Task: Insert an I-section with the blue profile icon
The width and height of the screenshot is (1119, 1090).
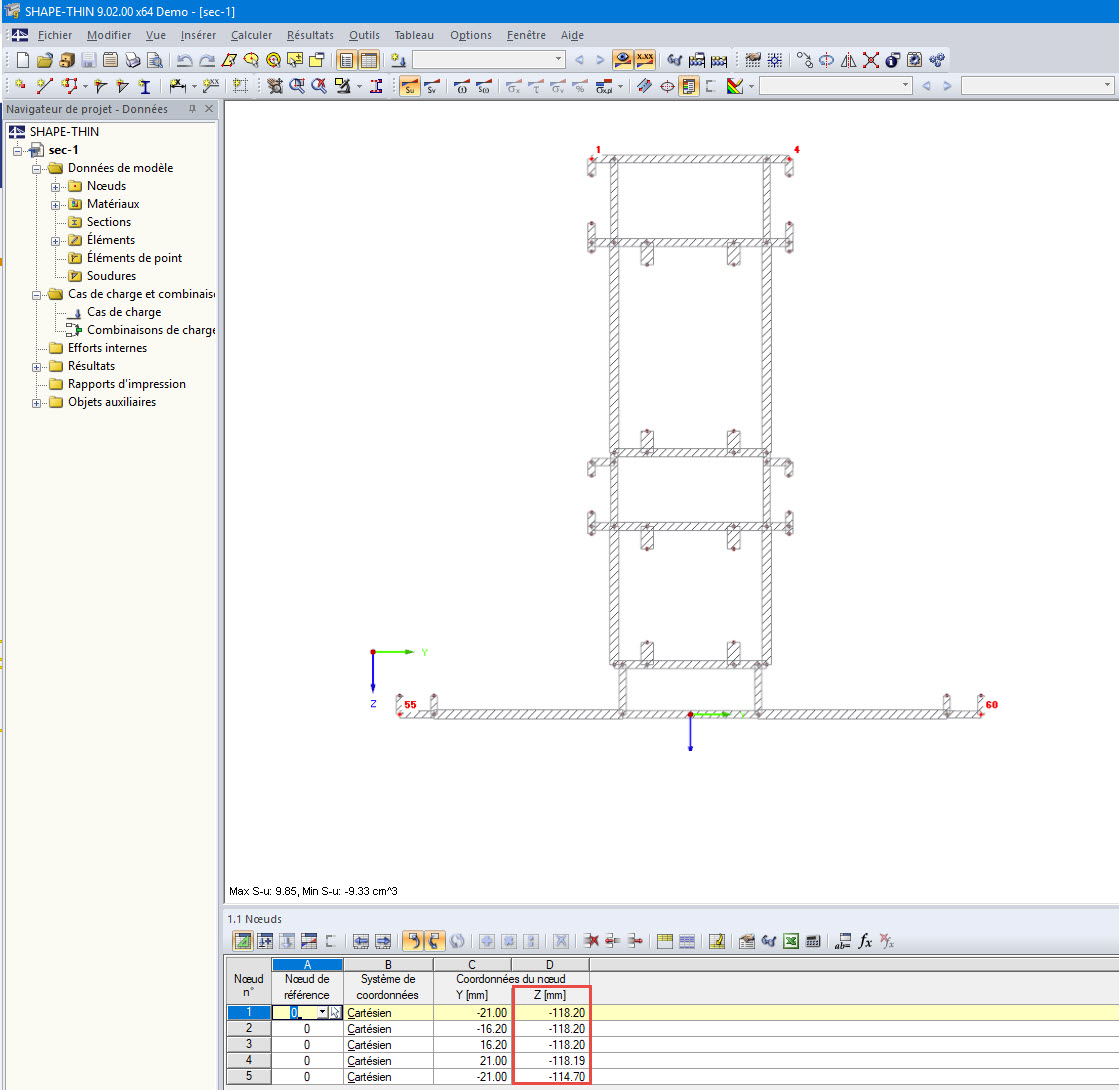Action: click(144, 86)
